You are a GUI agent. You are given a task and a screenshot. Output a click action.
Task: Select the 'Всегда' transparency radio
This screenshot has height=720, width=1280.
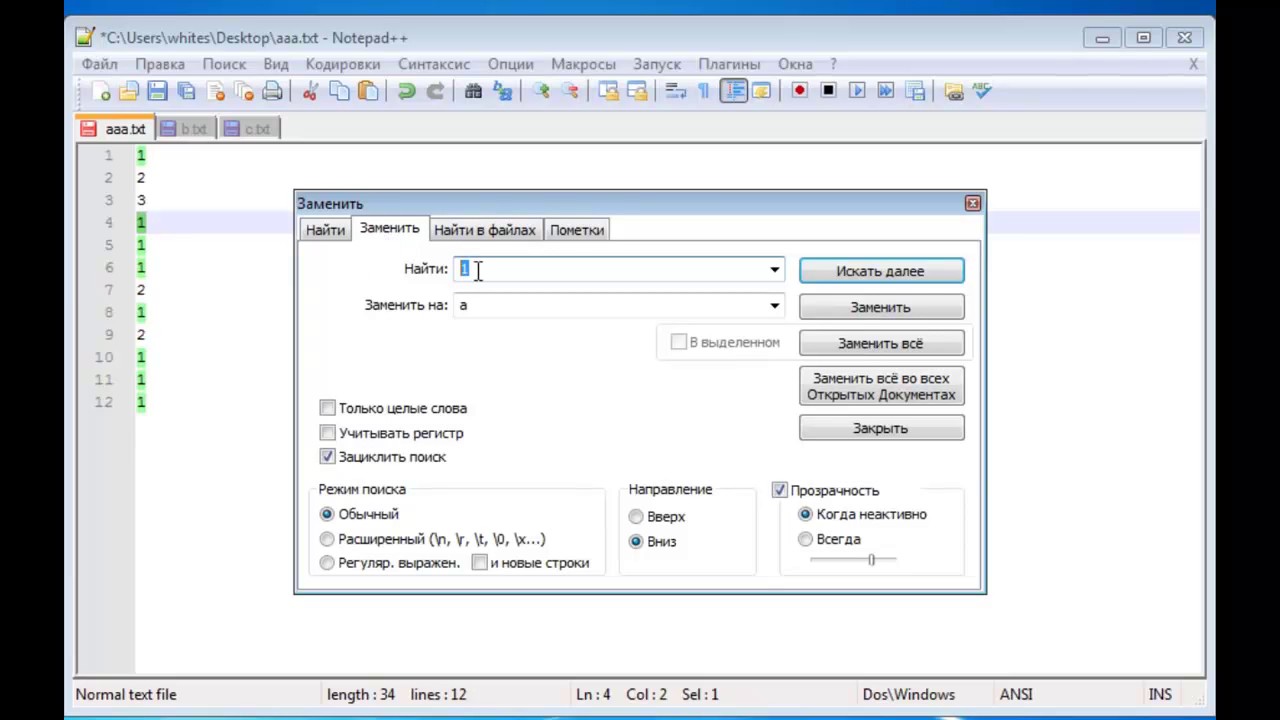[x=806, y=539]
